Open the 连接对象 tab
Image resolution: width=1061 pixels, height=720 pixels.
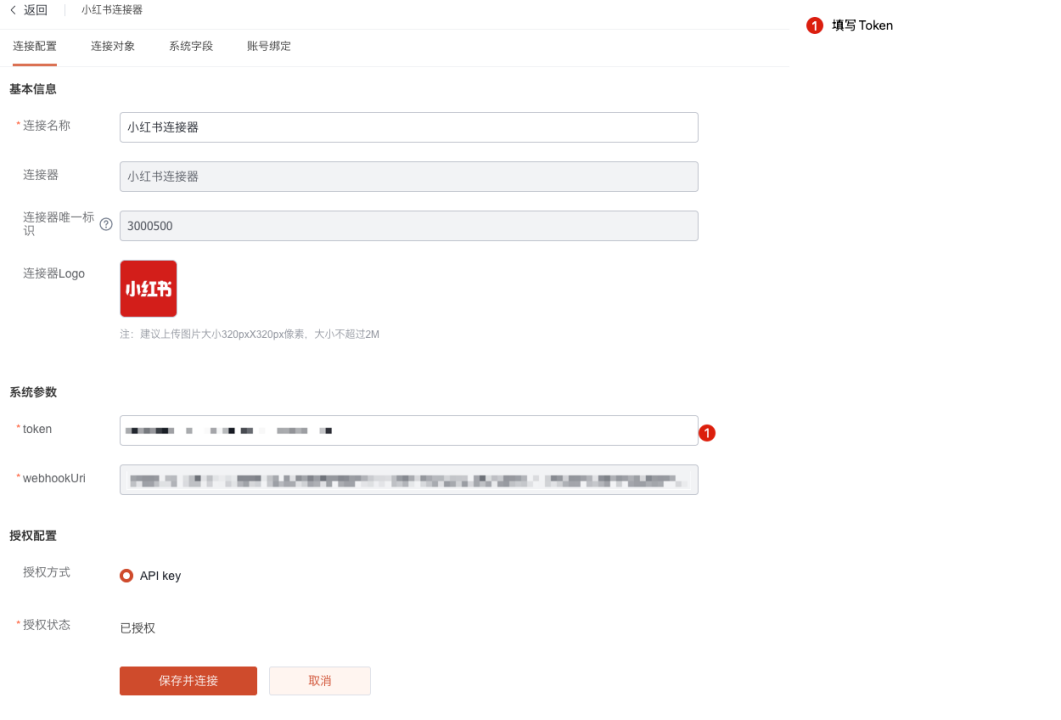(113, 46)
